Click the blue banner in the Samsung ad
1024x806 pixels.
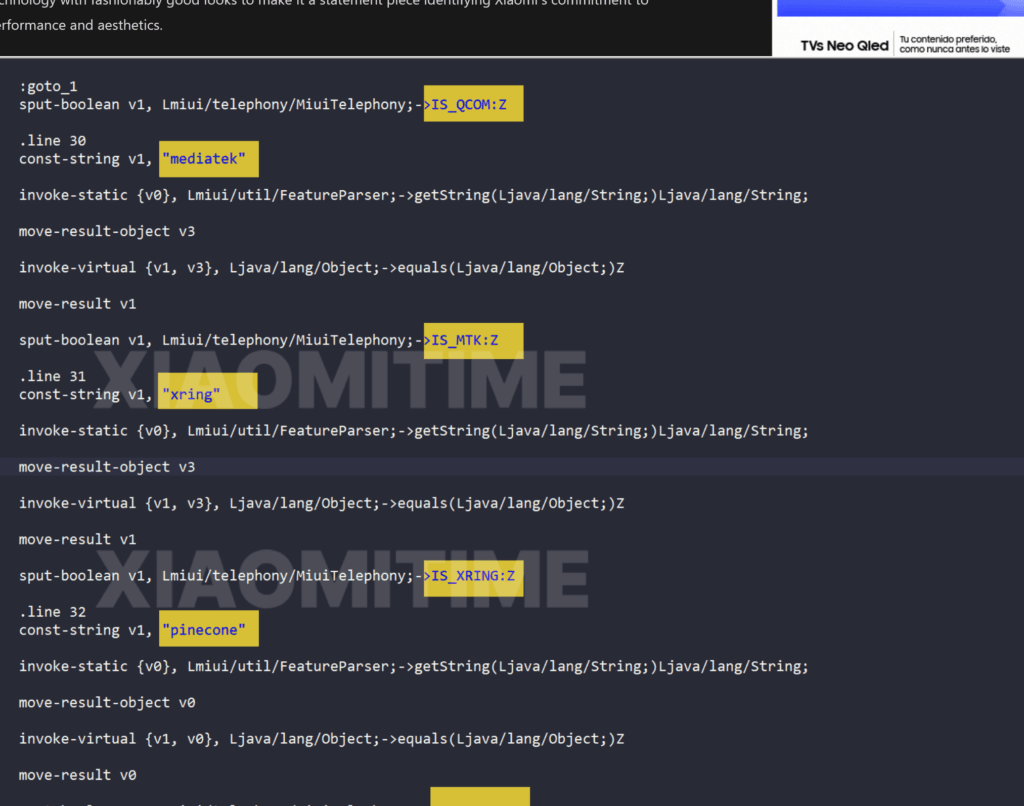pos(900,8)
